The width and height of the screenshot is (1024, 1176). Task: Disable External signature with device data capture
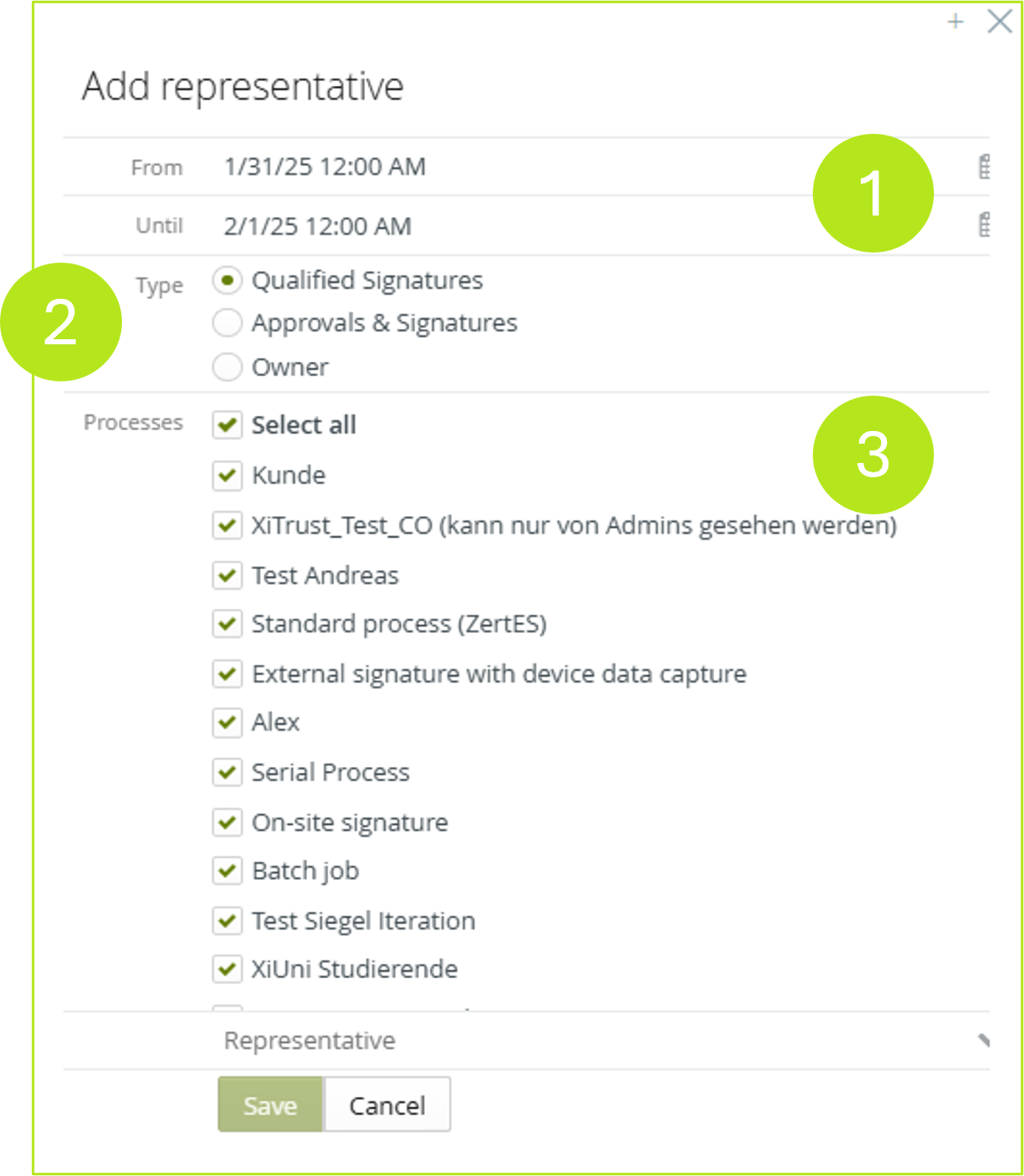[227, 673]
